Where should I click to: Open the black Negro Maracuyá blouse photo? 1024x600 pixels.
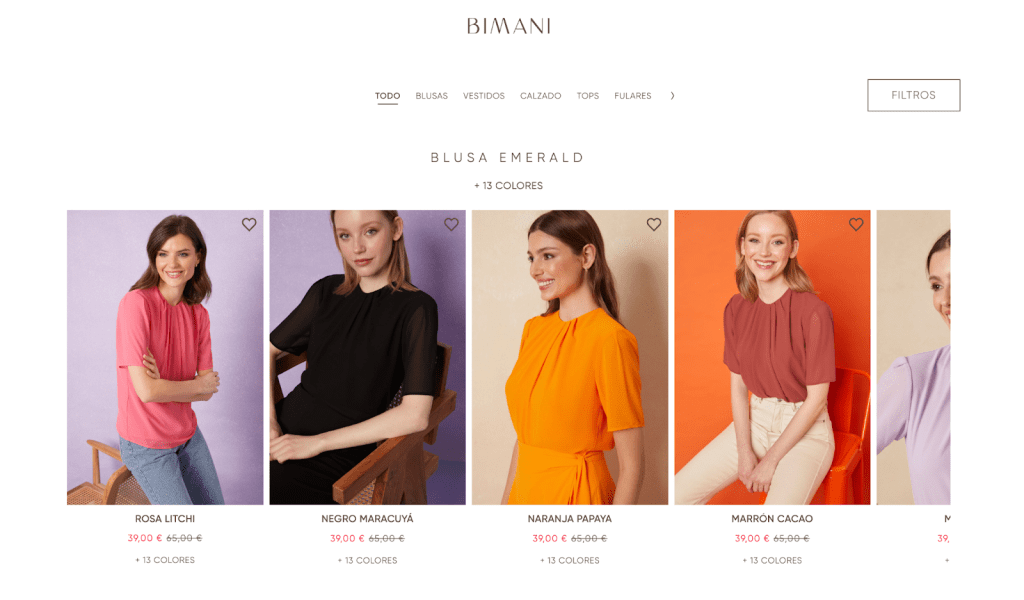pyautogui.click(x=368, y=357)
